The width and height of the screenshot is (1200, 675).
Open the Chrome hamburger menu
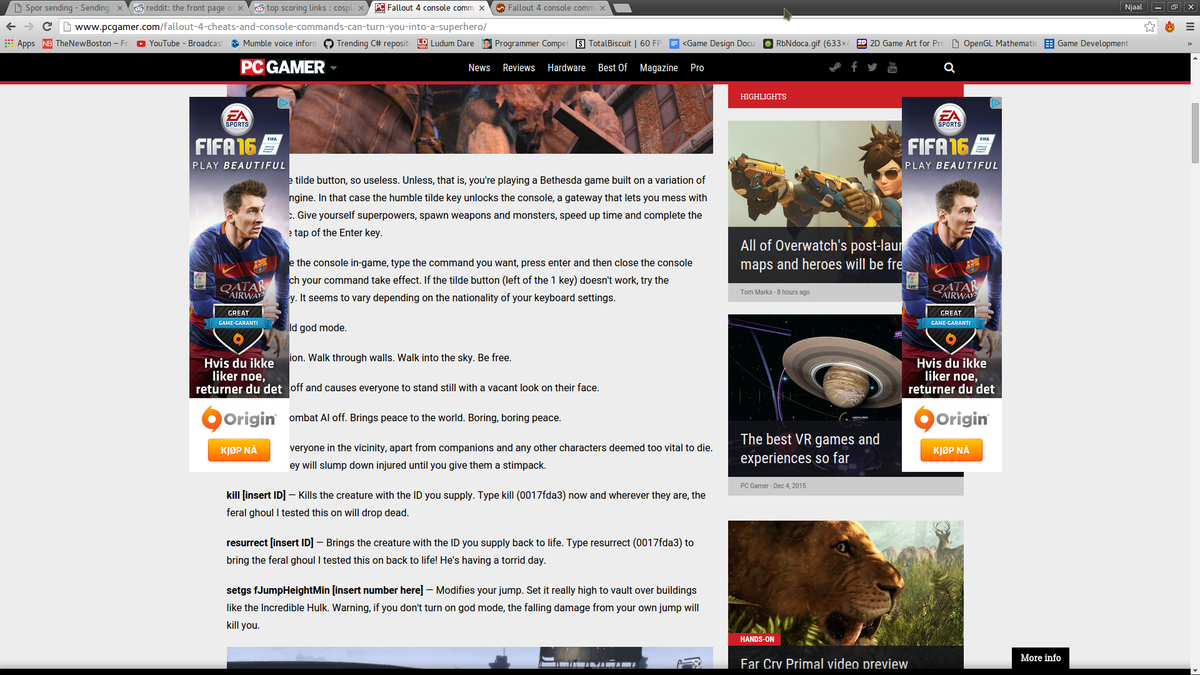click(x=1189, y=26)
